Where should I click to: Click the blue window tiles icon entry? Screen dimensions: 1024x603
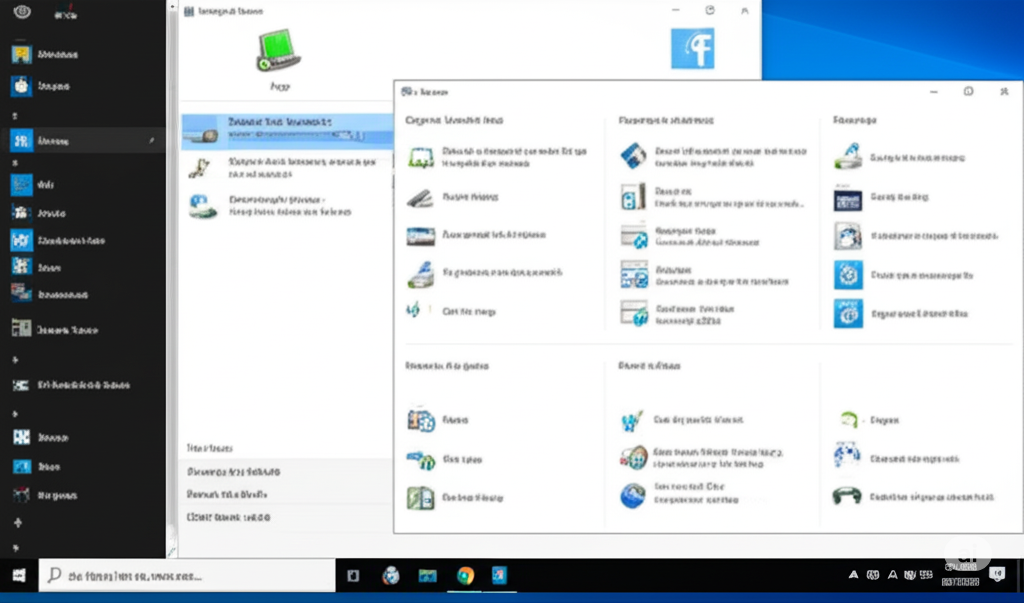[633, 274]
